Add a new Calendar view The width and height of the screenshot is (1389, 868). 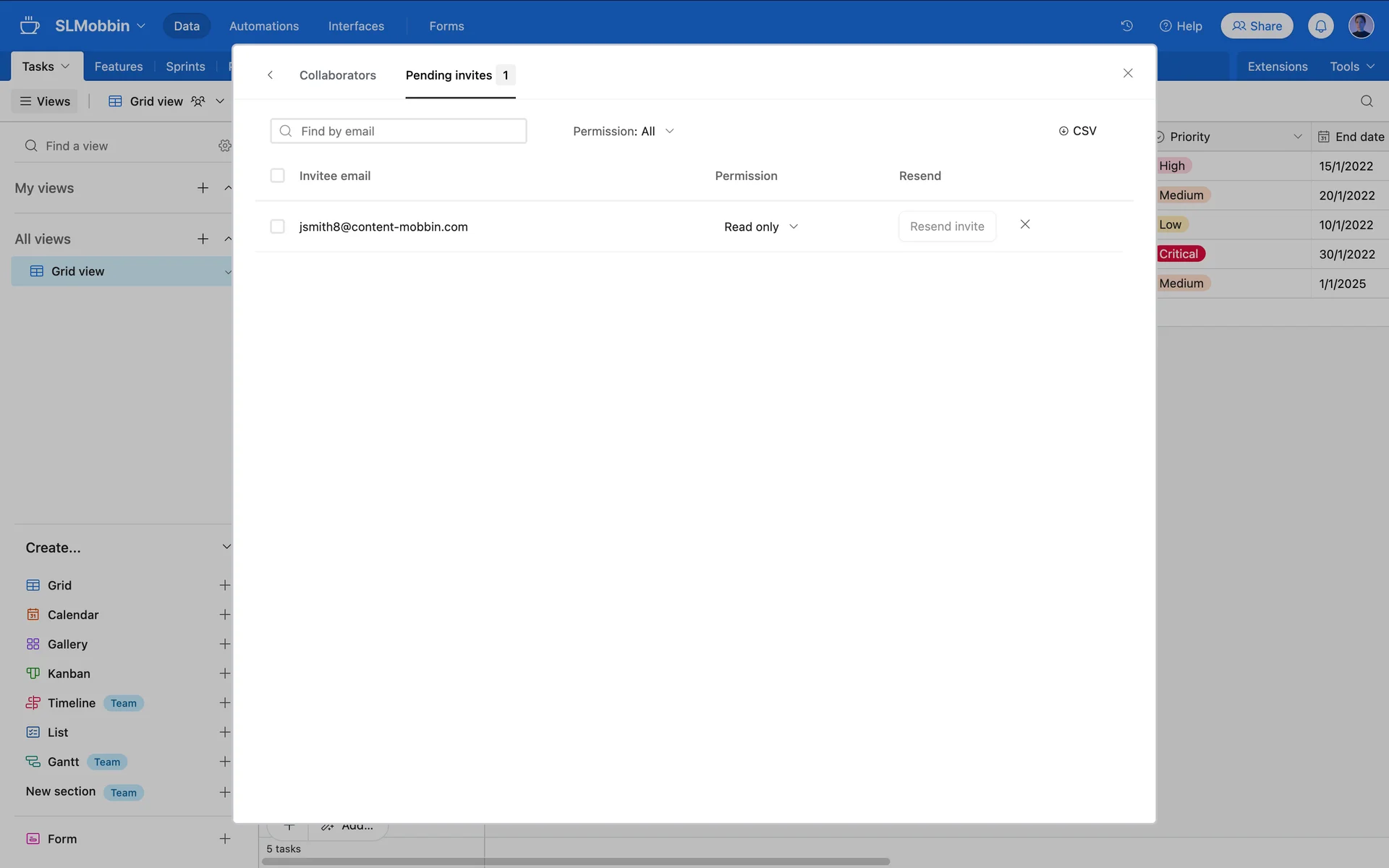pos(224,615)
